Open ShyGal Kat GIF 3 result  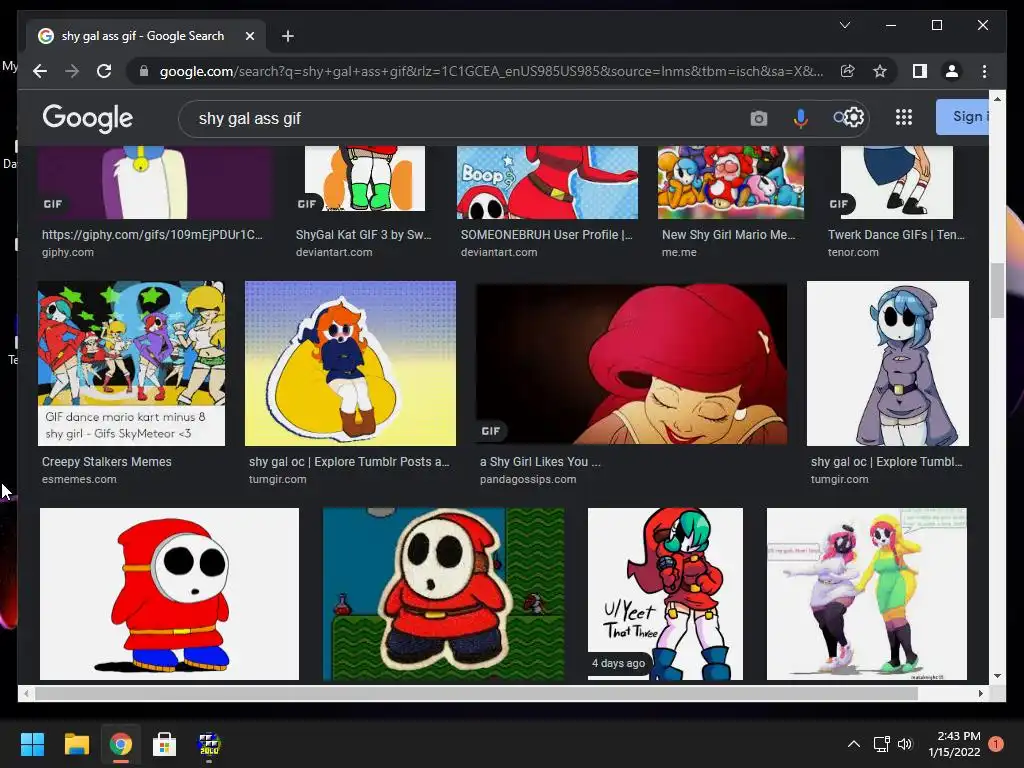pyautogui.click(x=363, y=242)
